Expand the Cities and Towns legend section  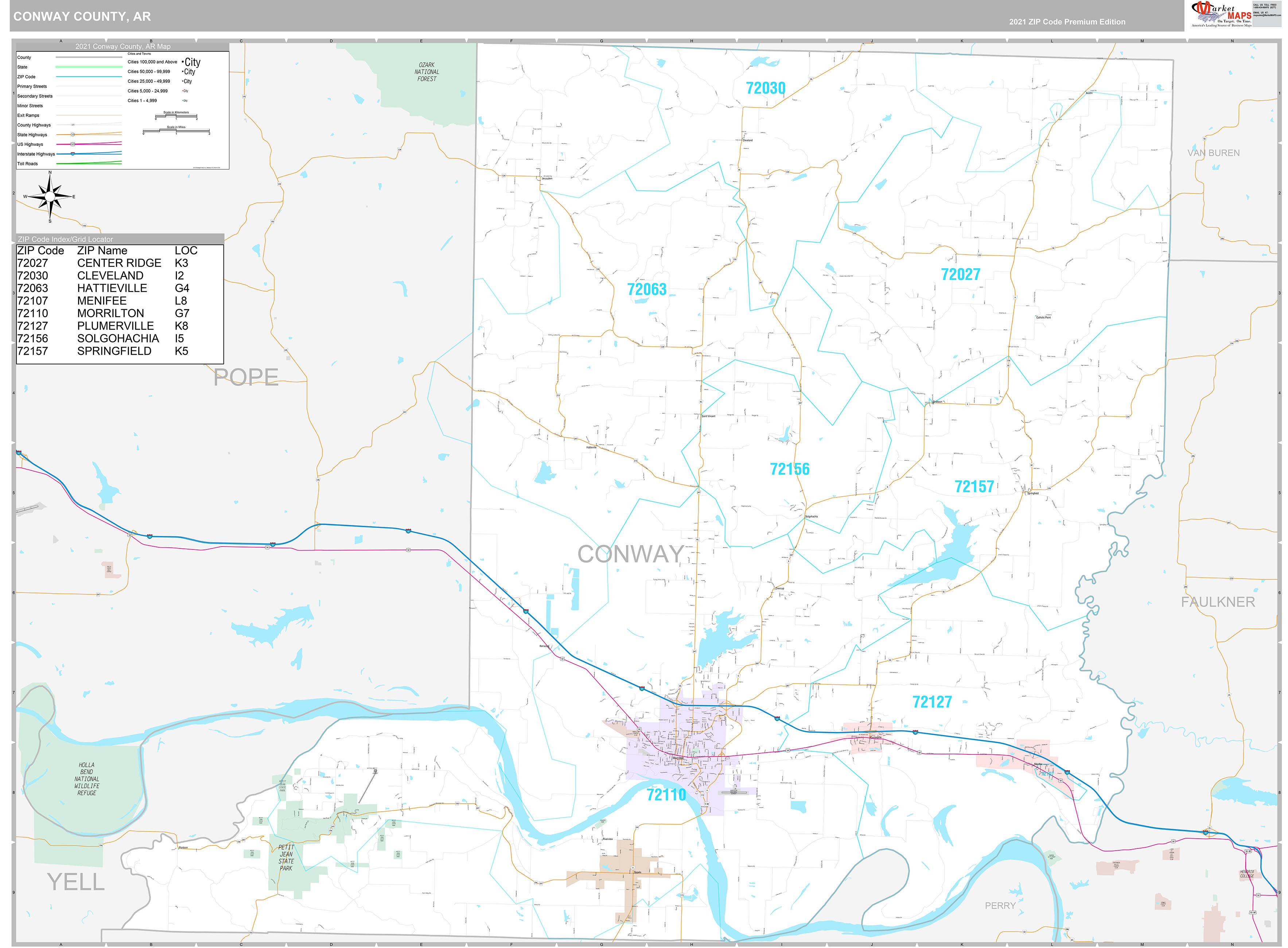pos(139,53)
